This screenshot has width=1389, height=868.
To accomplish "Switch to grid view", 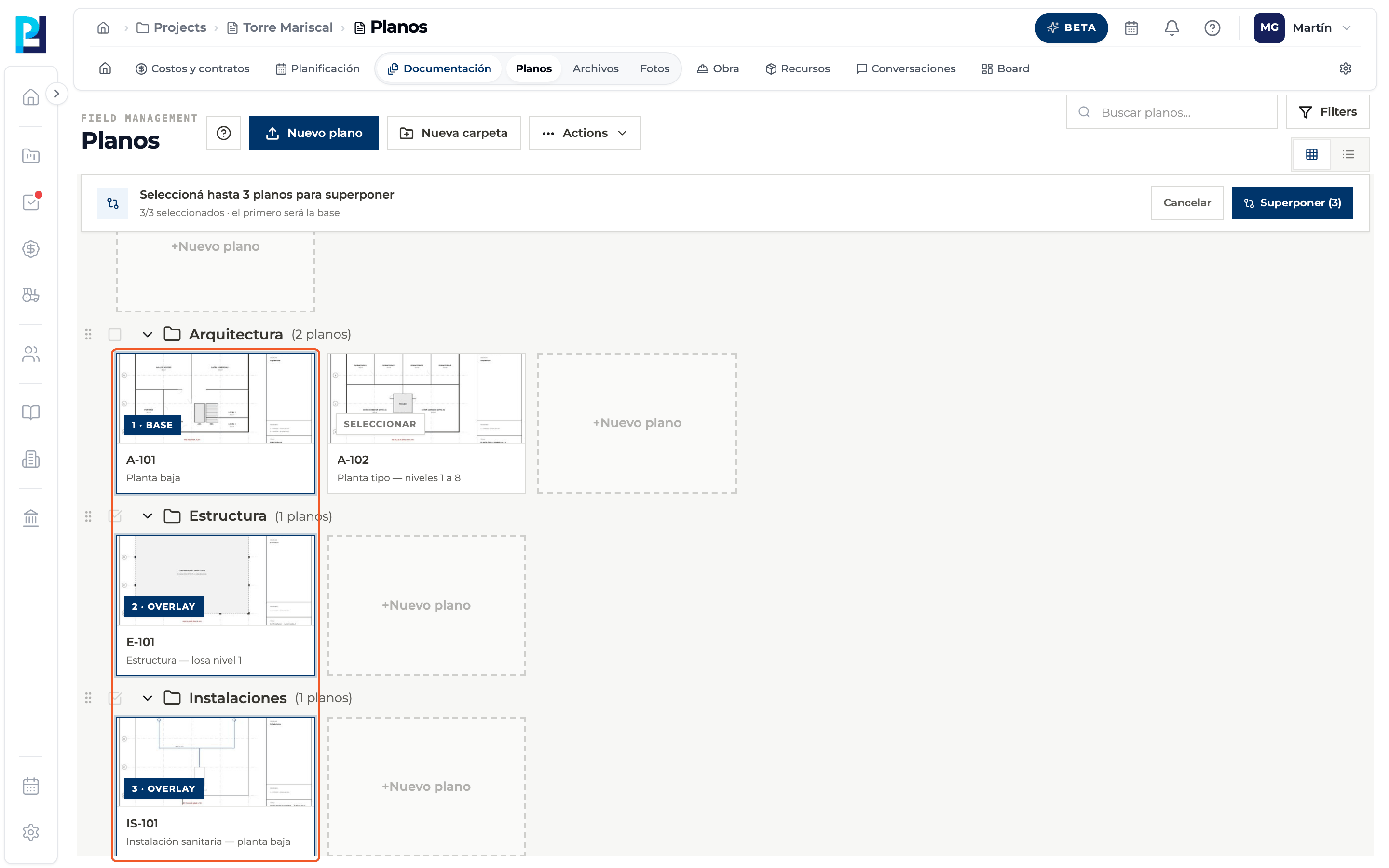I will [1311, 154].
